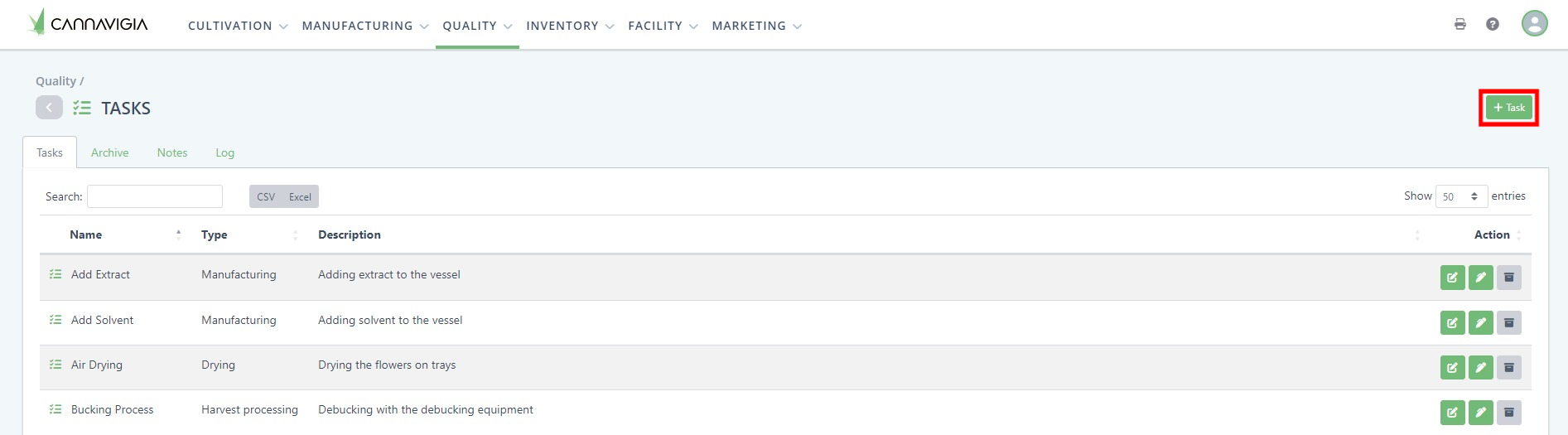Export the table as CSV
The image size is (1568, 435).
coord(266,196)
